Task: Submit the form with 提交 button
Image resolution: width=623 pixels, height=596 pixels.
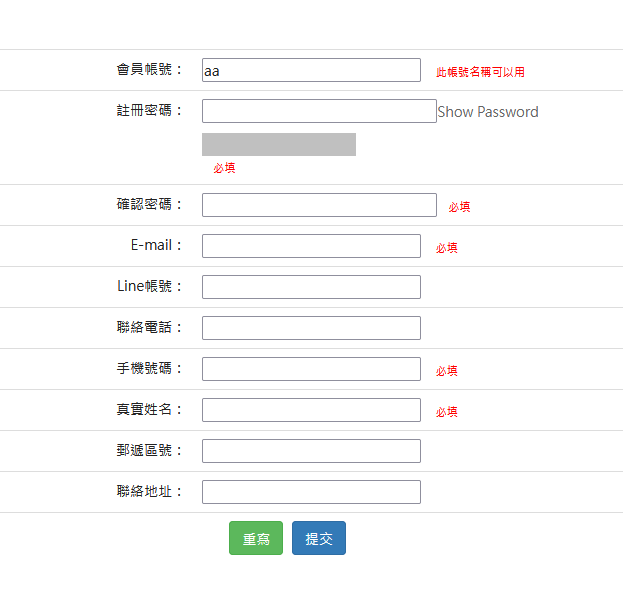Action: coord(319,538)
